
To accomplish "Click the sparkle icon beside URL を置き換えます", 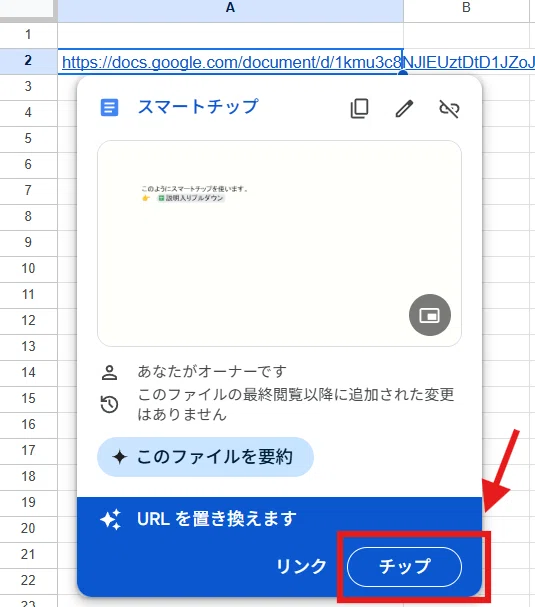I will 111,520.
